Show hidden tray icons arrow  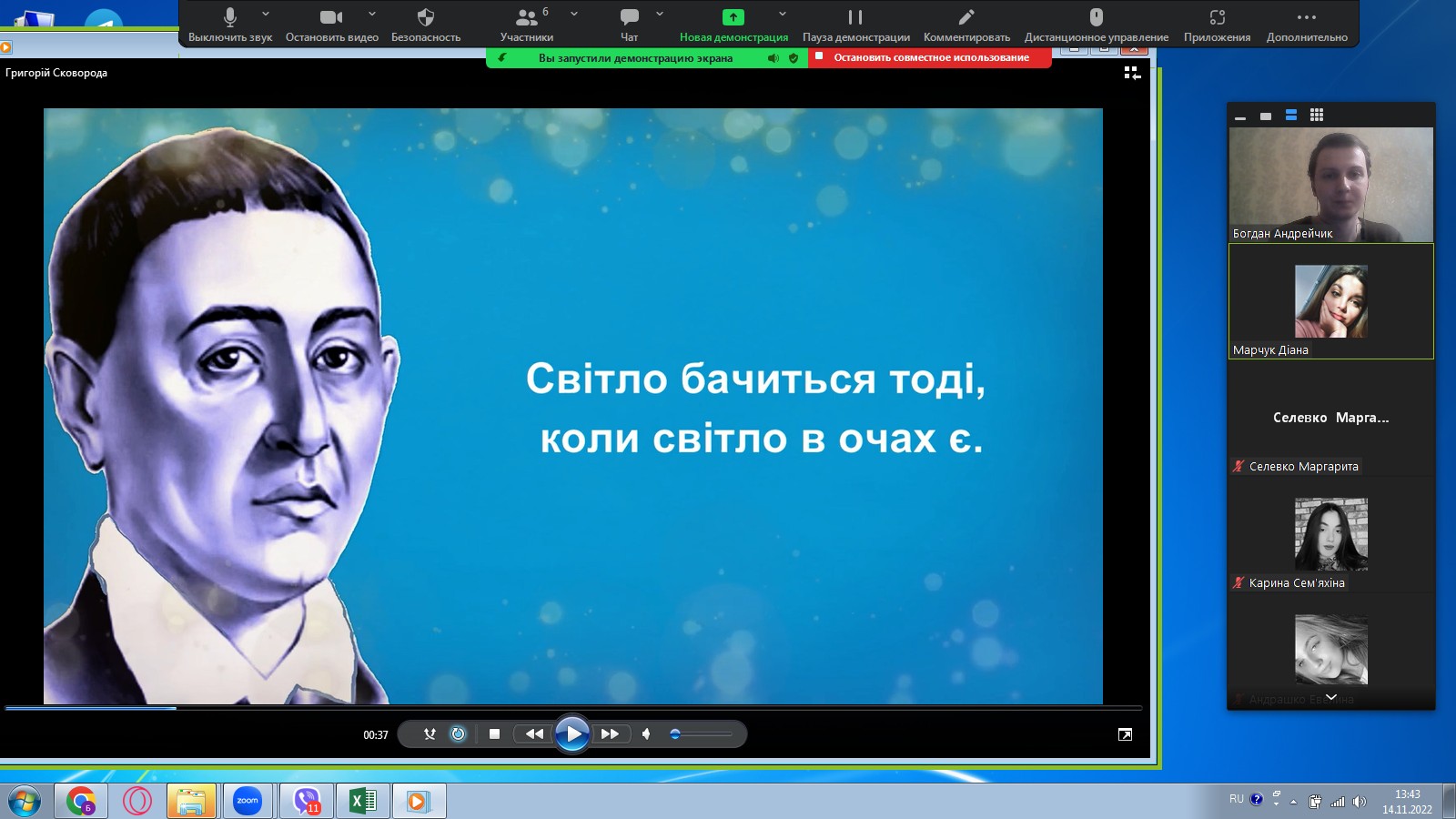pyautogui.click(x=1293, y=802)
